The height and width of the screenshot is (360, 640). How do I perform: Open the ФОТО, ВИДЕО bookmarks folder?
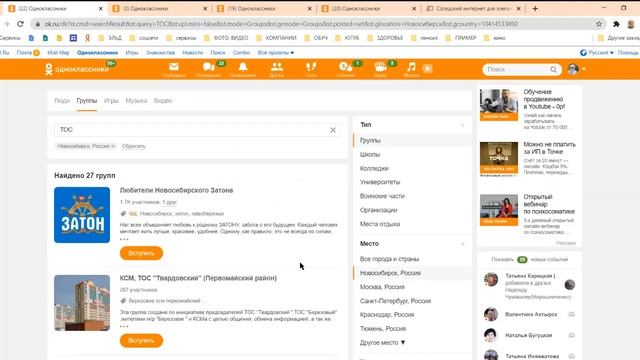coord(226,38)
